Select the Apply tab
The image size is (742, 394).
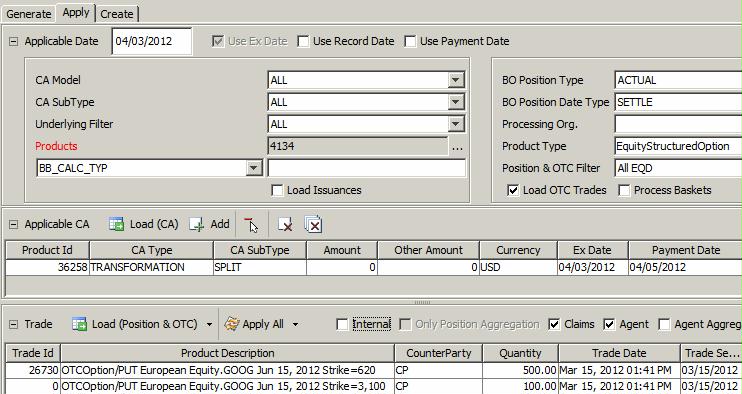coord(76,13)
